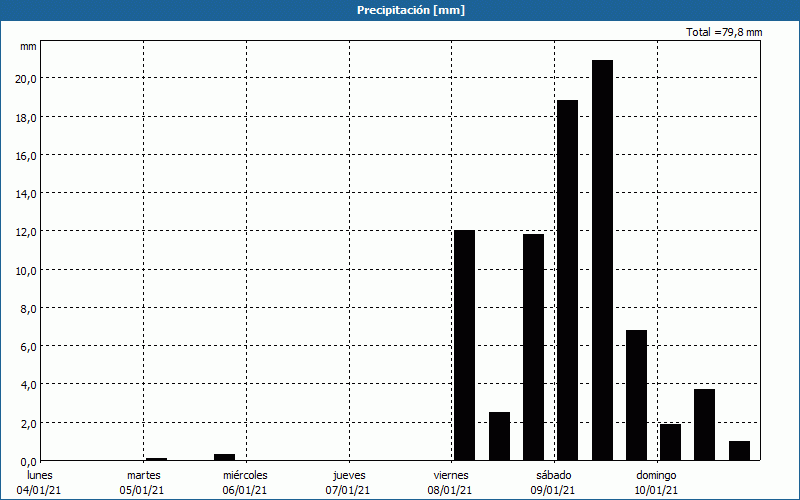The image size is (800, 500).
Task: Click the sábado axis label
Action: coord(554,475)
